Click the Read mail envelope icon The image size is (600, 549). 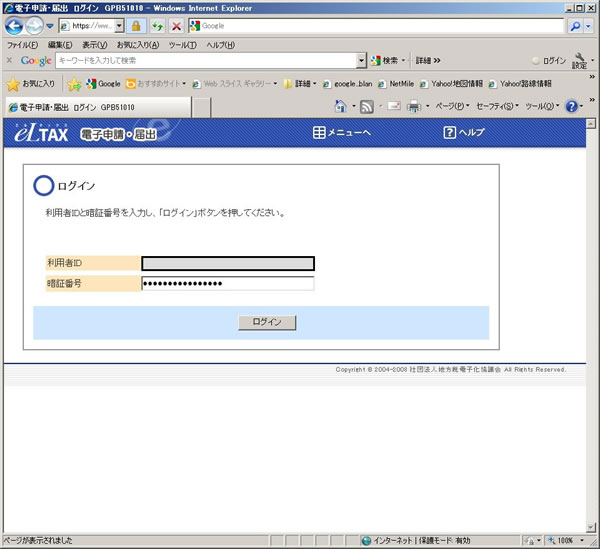[394, 106]
